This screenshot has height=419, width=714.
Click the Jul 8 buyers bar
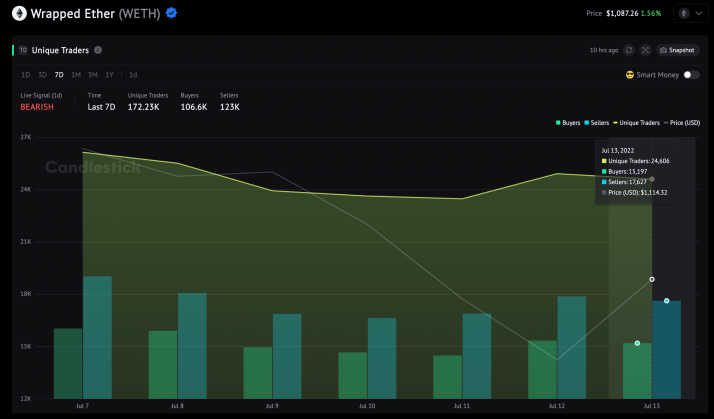(163, 365)
